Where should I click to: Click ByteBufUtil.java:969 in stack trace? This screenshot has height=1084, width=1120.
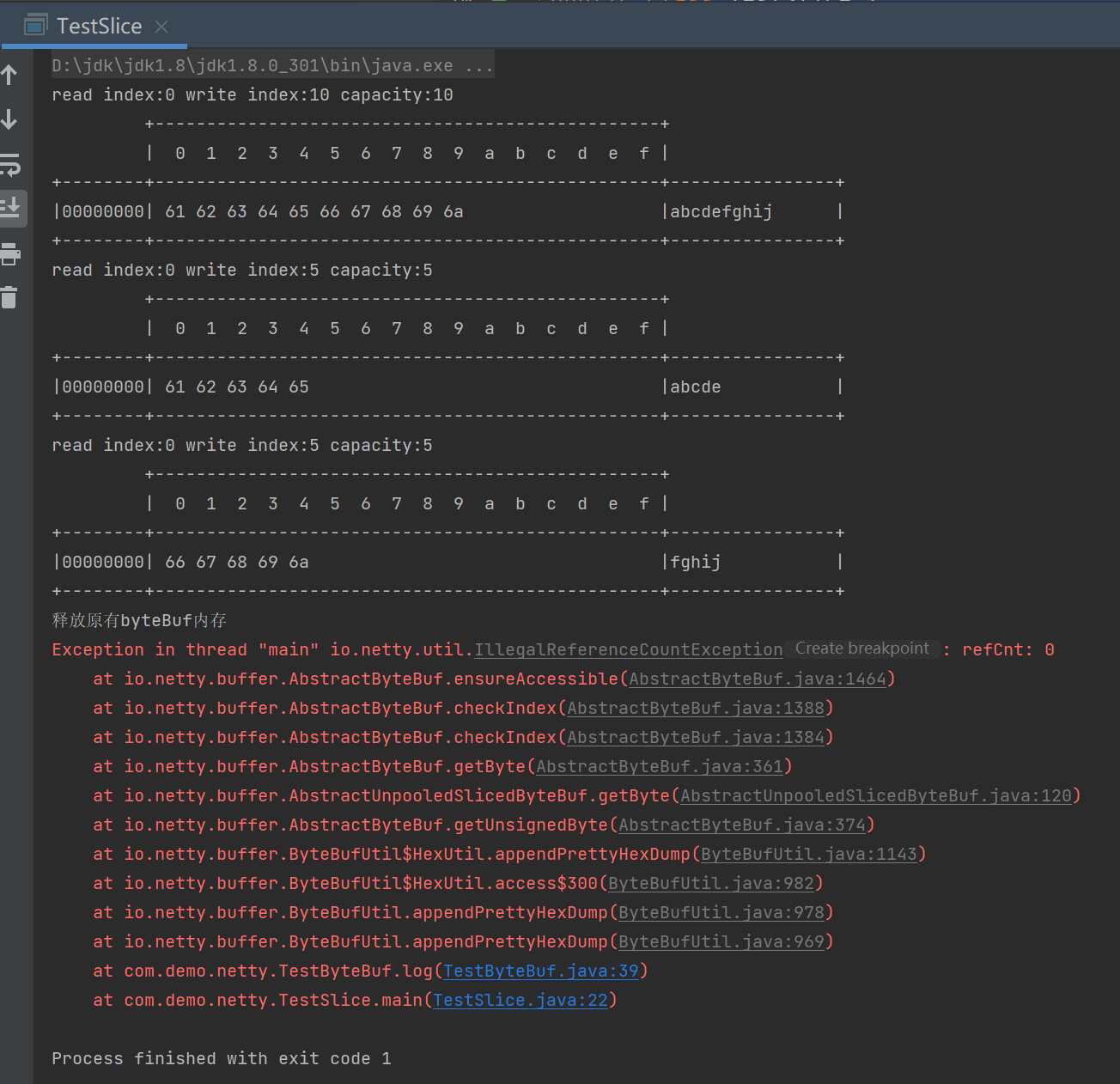(721, 942)
